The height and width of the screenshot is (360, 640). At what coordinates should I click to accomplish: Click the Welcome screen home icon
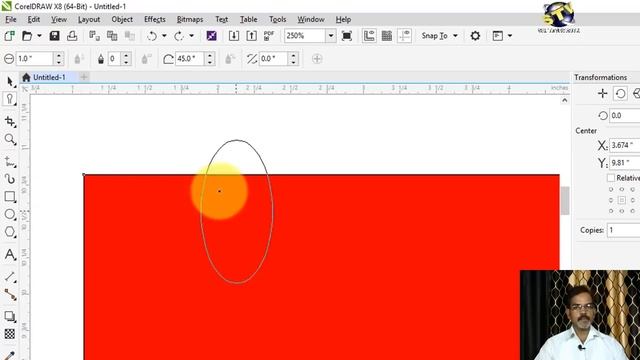click(27, 77)
